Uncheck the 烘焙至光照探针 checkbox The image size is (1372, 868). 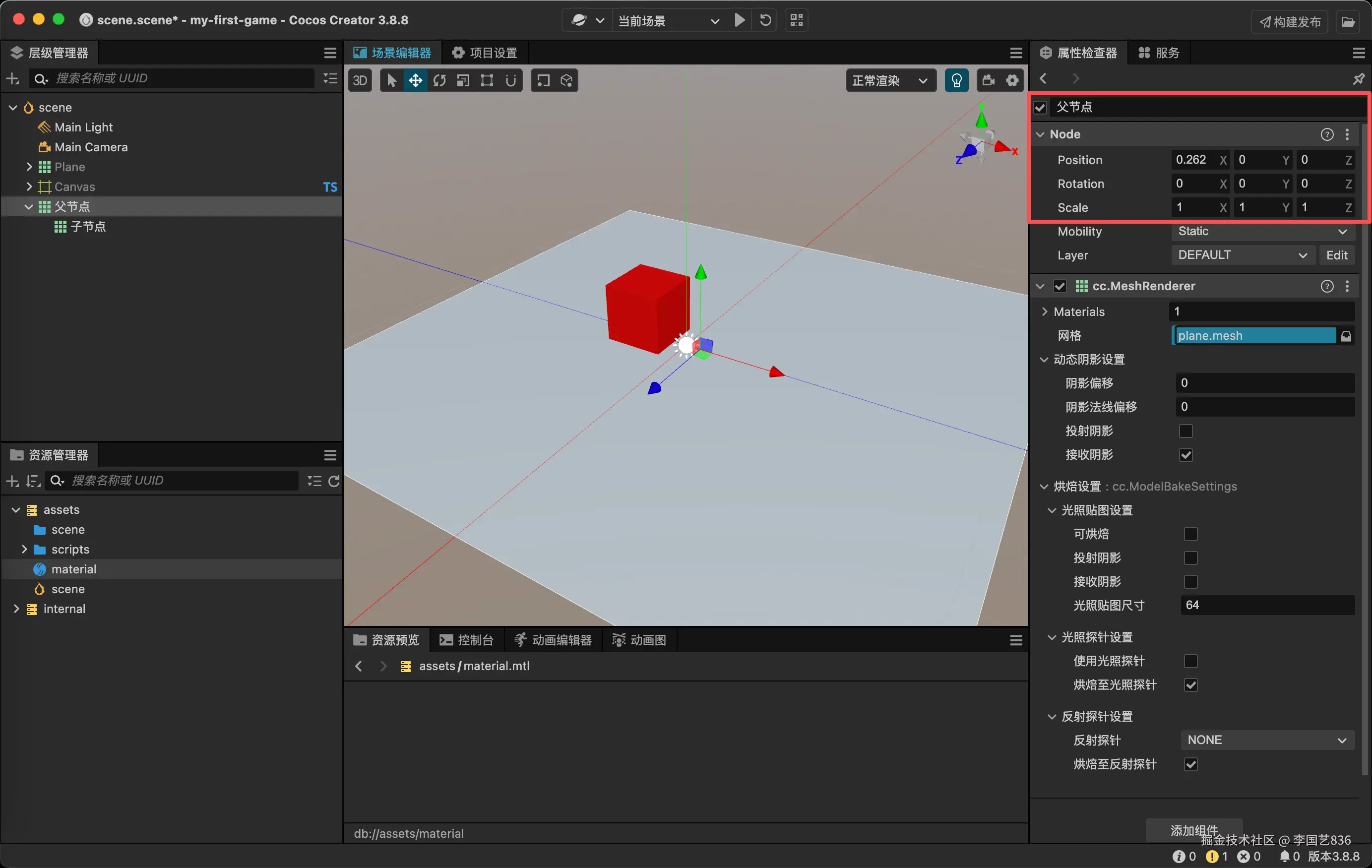point(1190,685)
